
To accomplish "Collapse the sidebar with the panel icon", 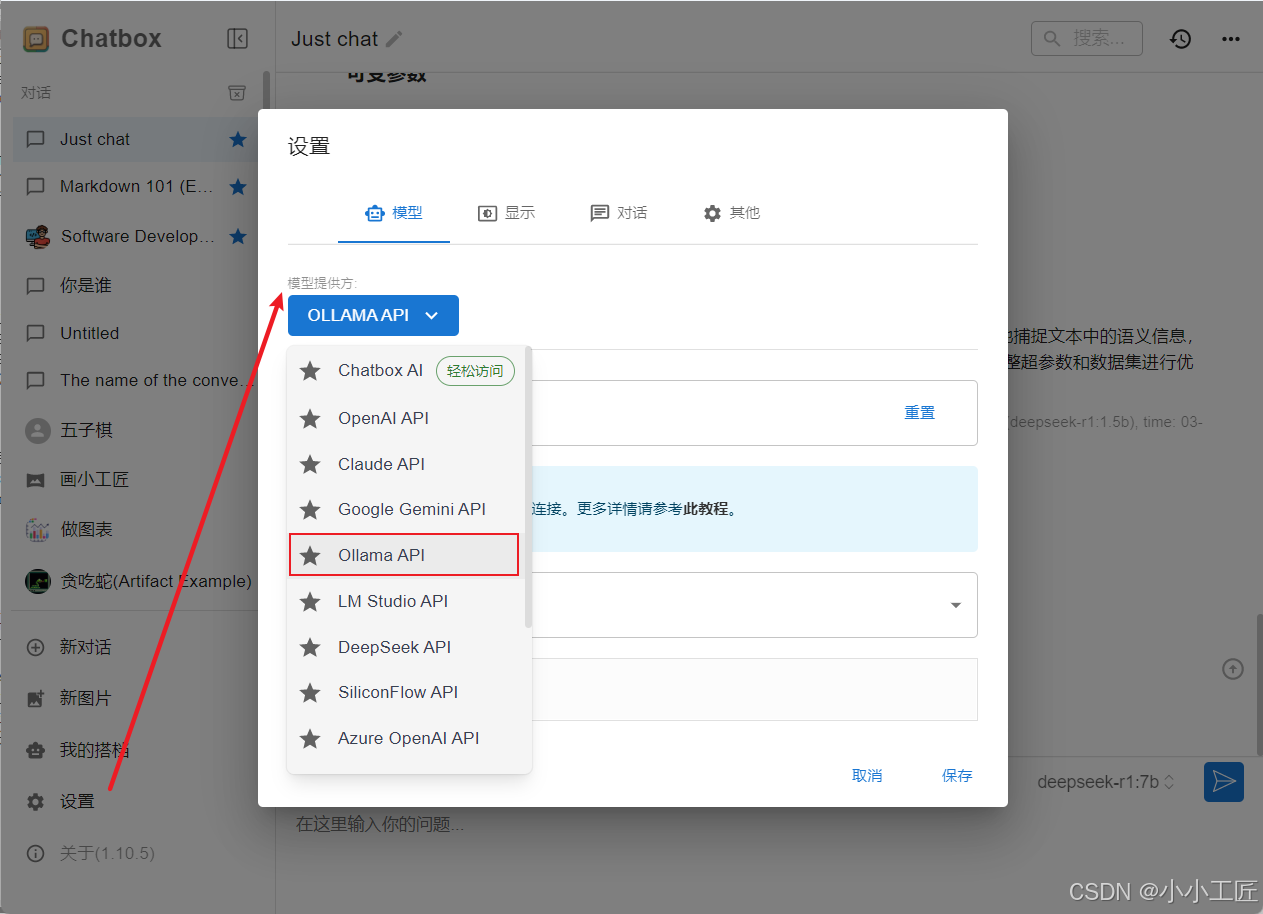I will (237, 39).
